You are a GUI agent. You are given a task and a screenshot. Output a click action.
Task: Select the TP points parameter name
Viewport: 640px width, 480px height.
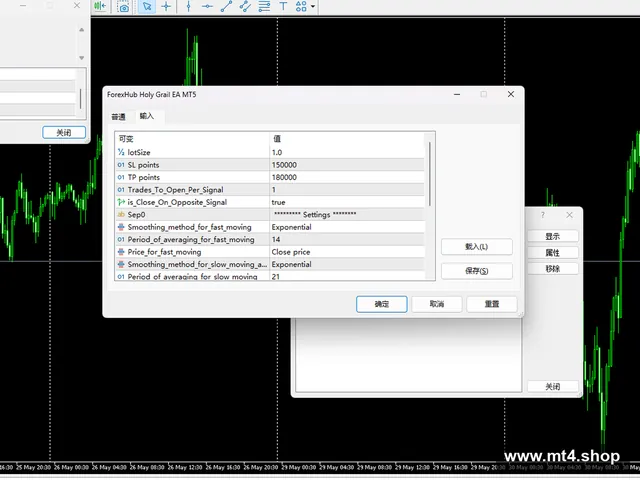click(144, 177)
